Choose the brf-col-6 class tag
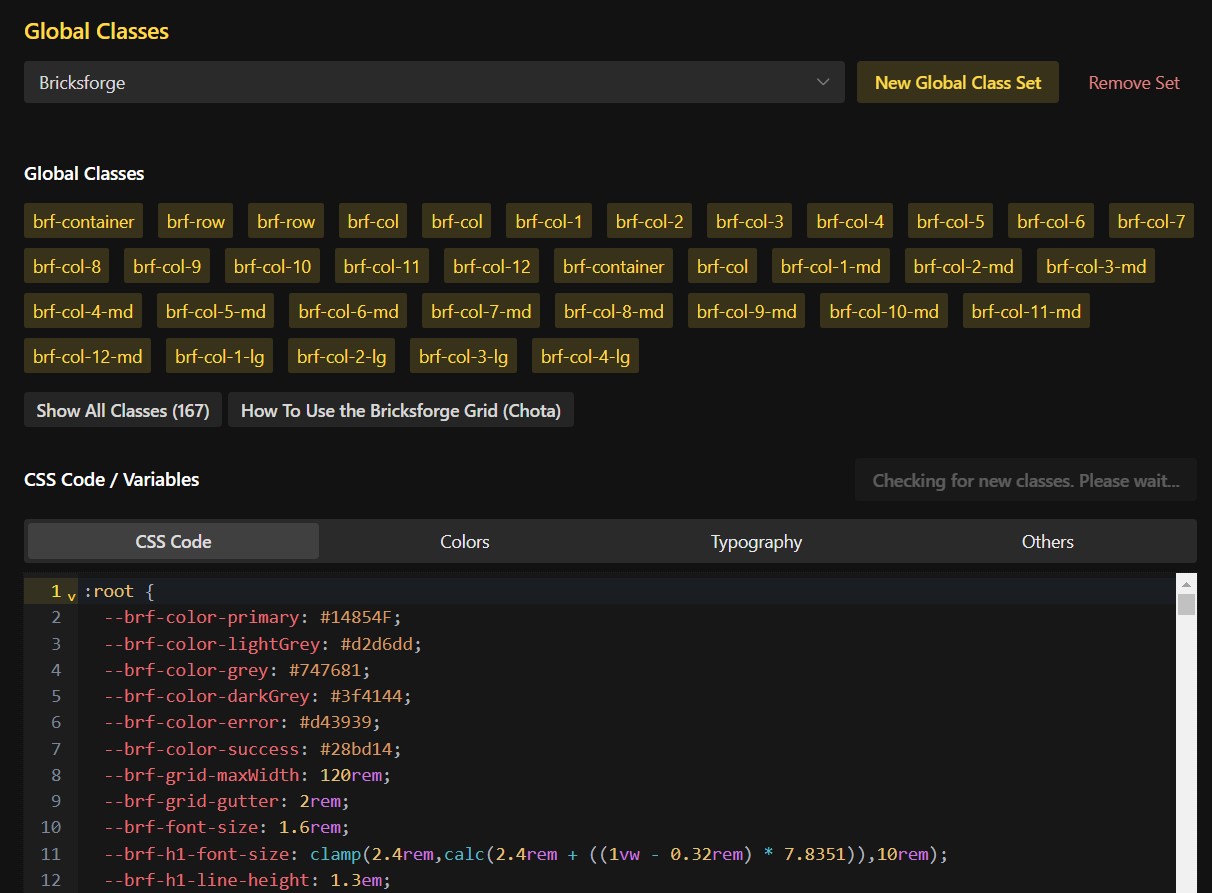Screen dimensions: 1212x893 click(x=1050, y=221)
